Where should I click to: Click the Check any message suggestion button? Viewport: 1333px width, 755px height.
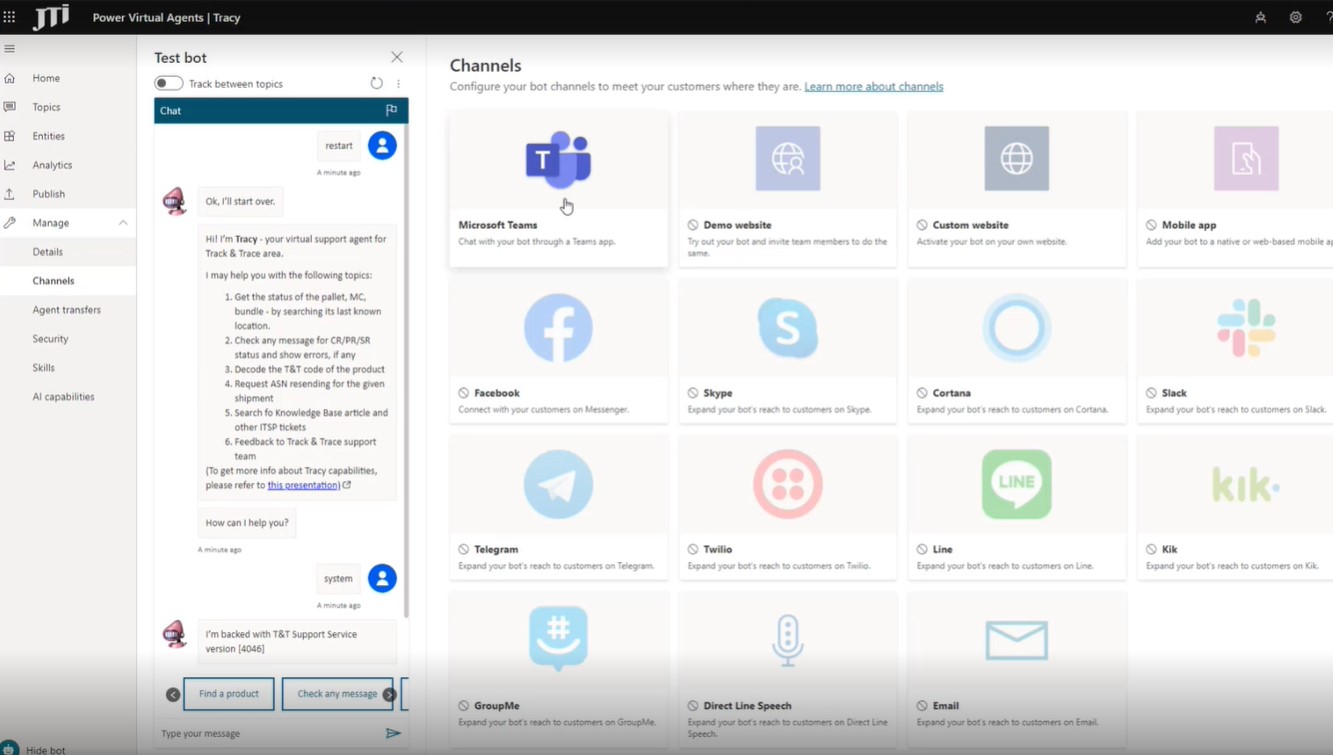coord(337,694)
